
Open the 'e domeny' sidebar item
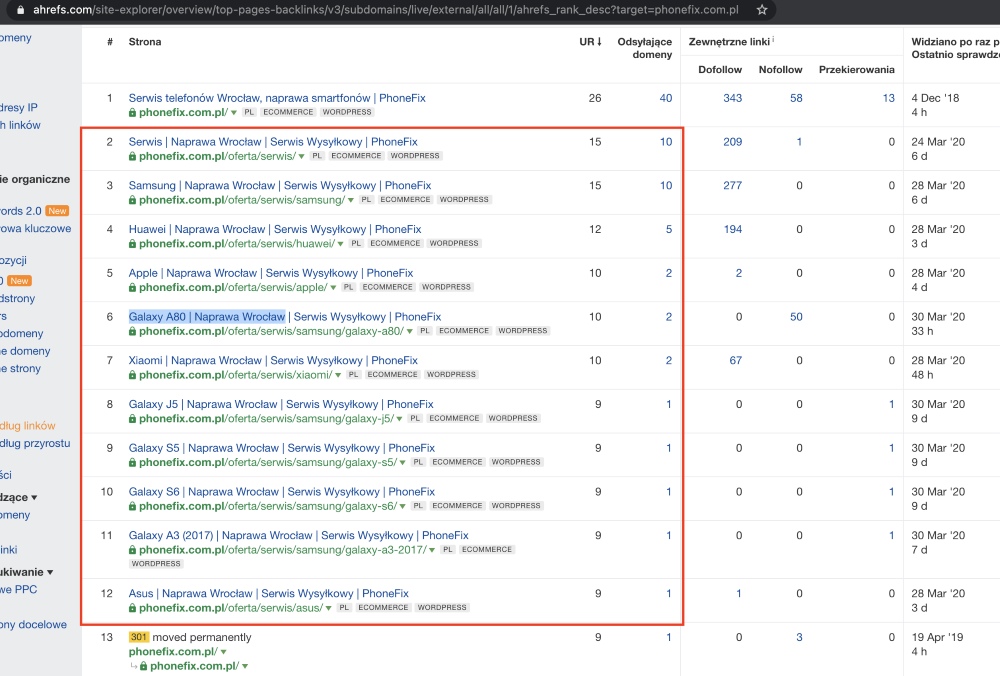[26, 351]
